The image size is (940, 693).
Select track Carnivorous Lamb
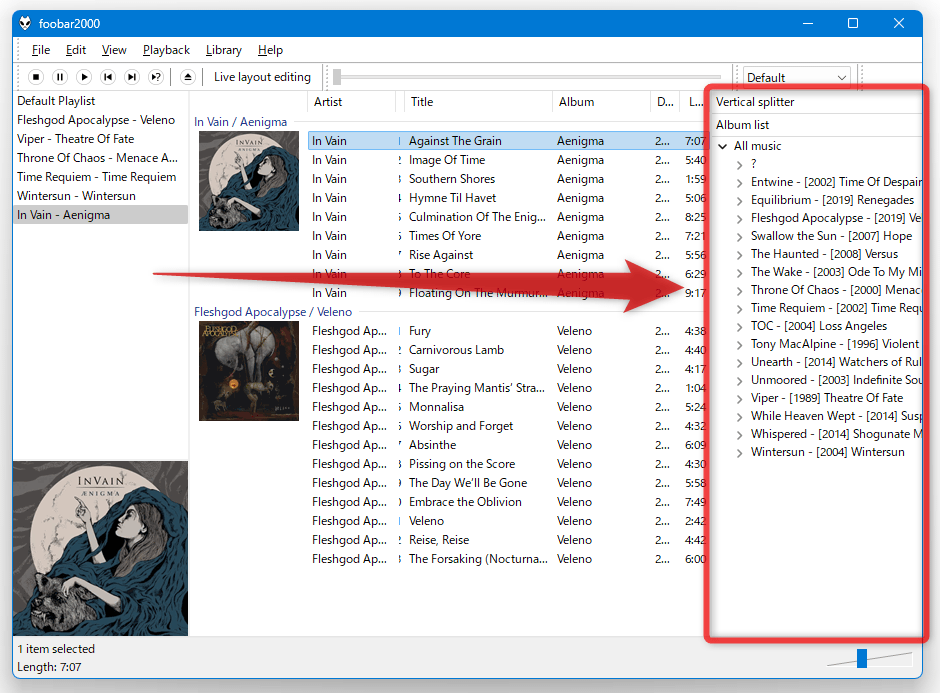(x=507, y=350)
